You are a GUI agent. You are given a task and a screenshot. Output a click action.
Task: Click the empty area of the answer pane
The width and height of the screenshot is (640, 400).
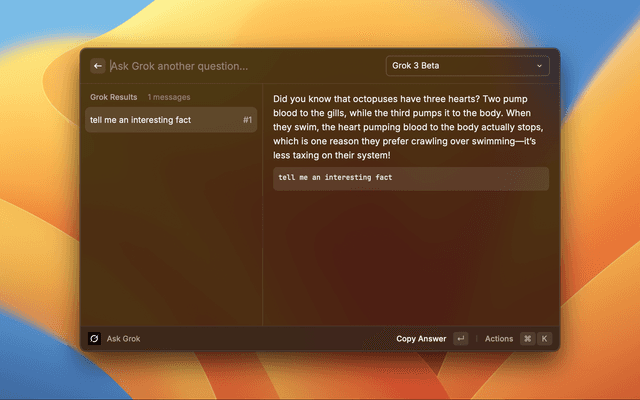(410, 260)
